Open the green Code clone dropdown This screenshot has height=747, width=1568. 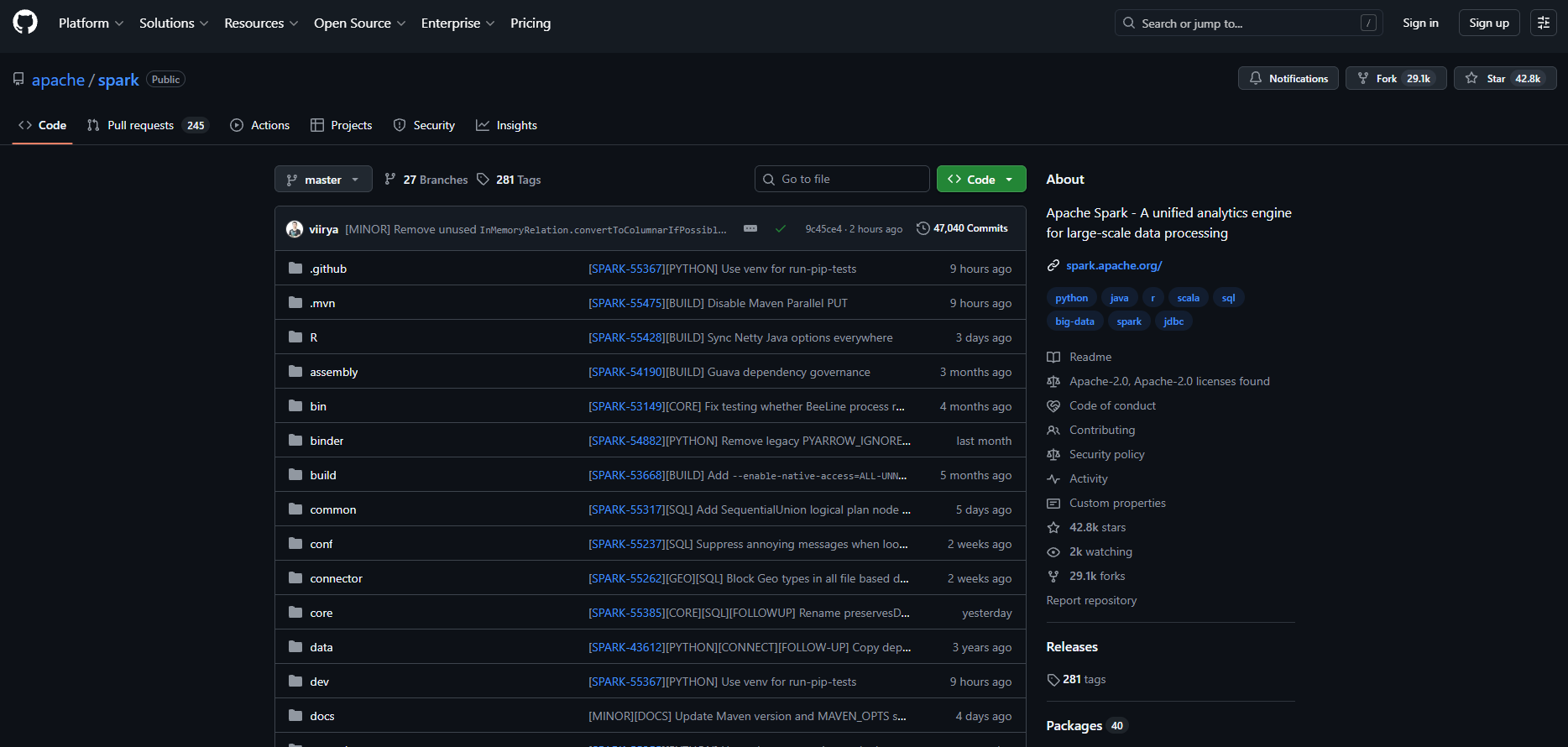tap(981, 180)
